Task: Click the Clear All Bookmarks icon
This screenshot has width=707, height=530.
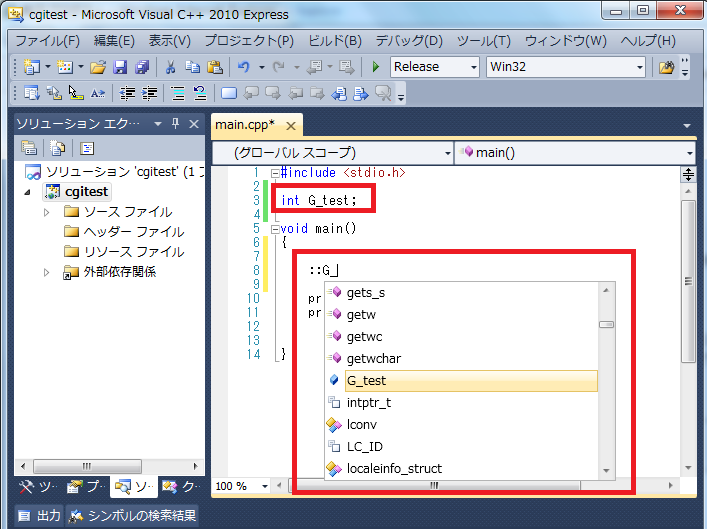Action: (383, 93)
